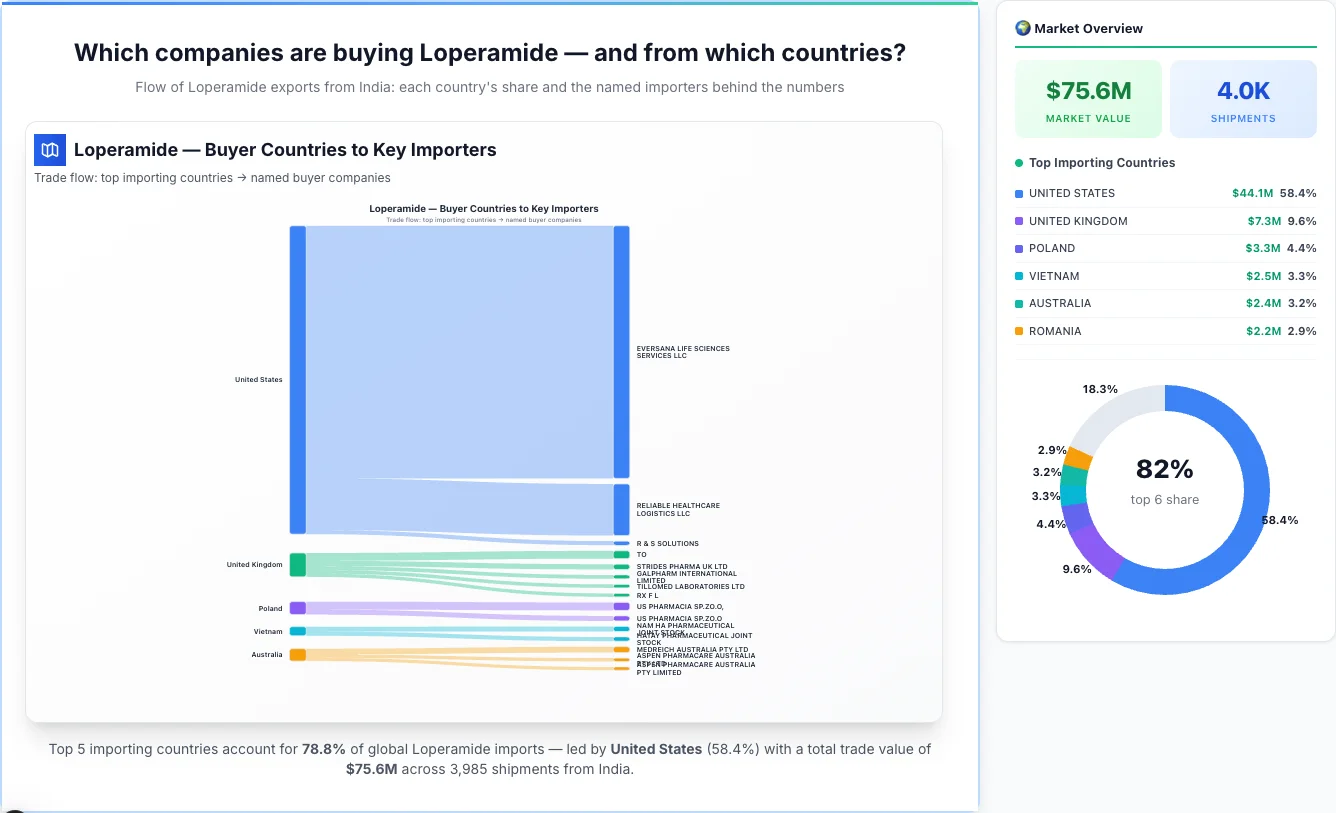1336x813 pixels.
Task: Click the RELIABLE HEALTHCARE LOGISTICS LLC label
Action: [x=679, y=509]
